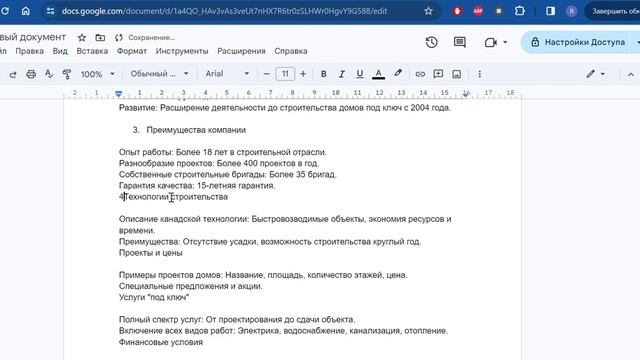Print the document
The width and height of the screenshot is (640, 360).
pos(31,74)
